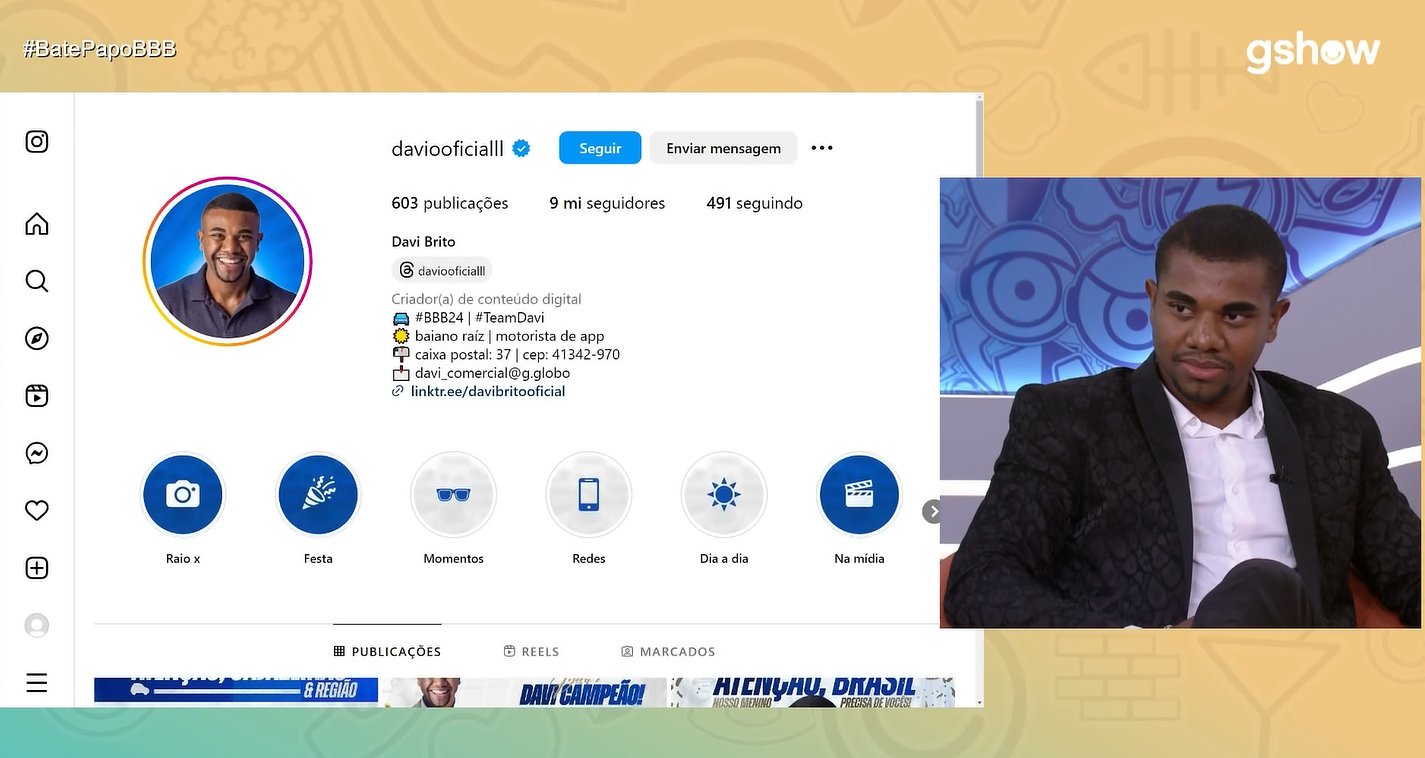This screenshot has width=1425, height=758.
Task: Click the gshow logo
Action: click(1313, 52)
